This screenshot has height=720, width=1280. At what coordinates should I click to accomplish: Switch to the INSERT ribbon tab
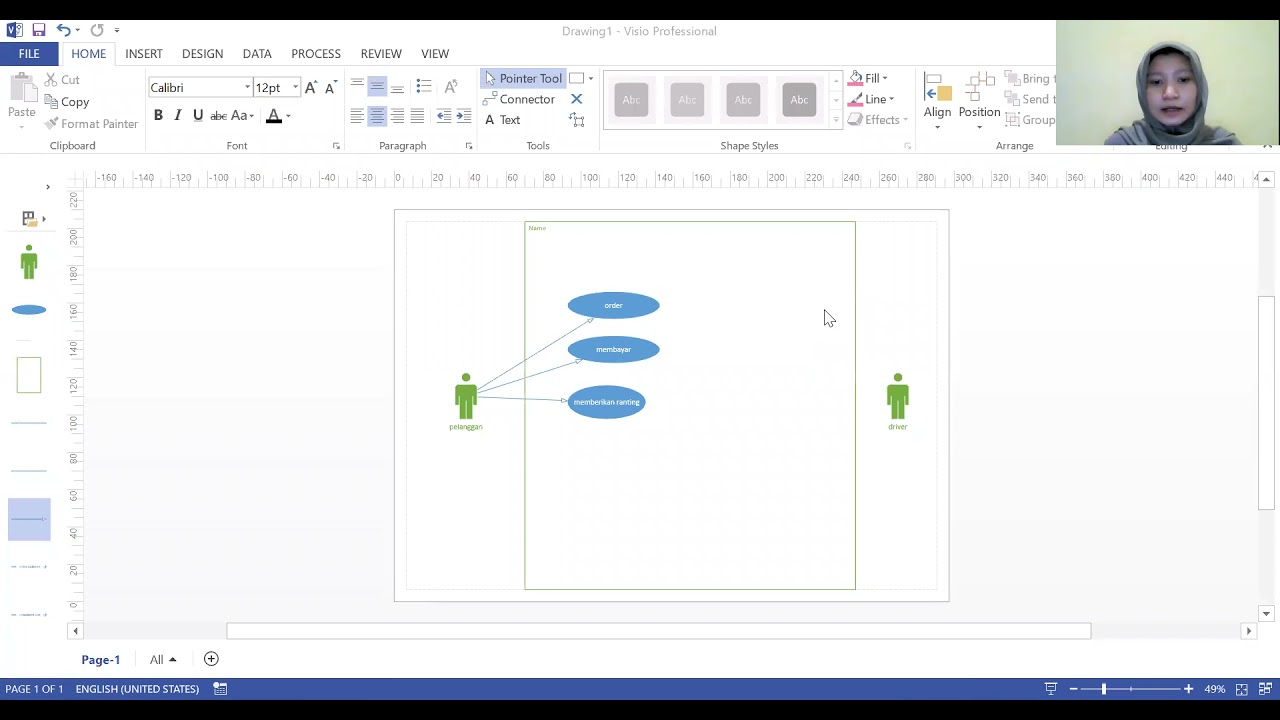coord(144,54)
